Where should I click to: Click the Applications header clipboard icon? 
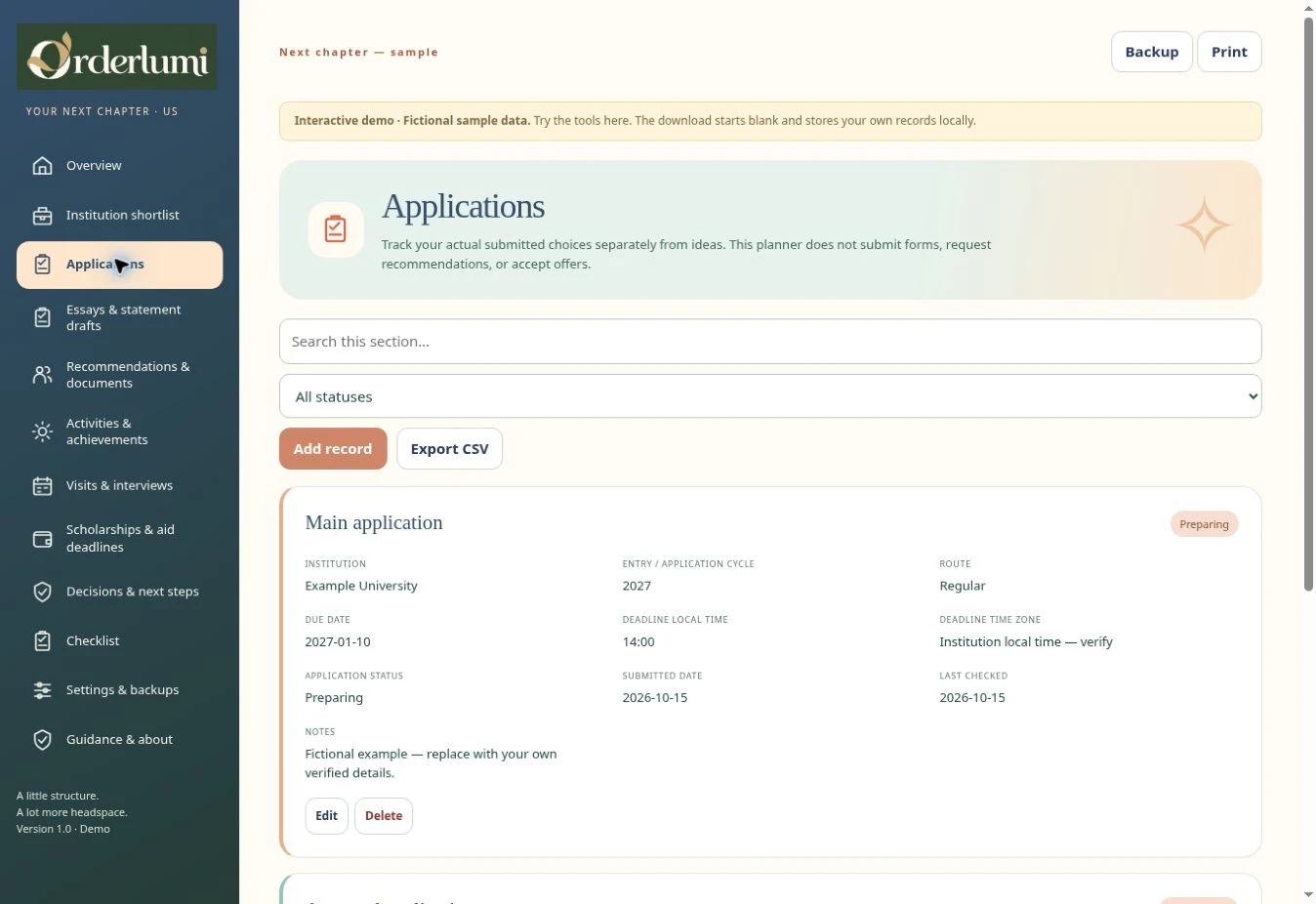(x=336, y=229)
